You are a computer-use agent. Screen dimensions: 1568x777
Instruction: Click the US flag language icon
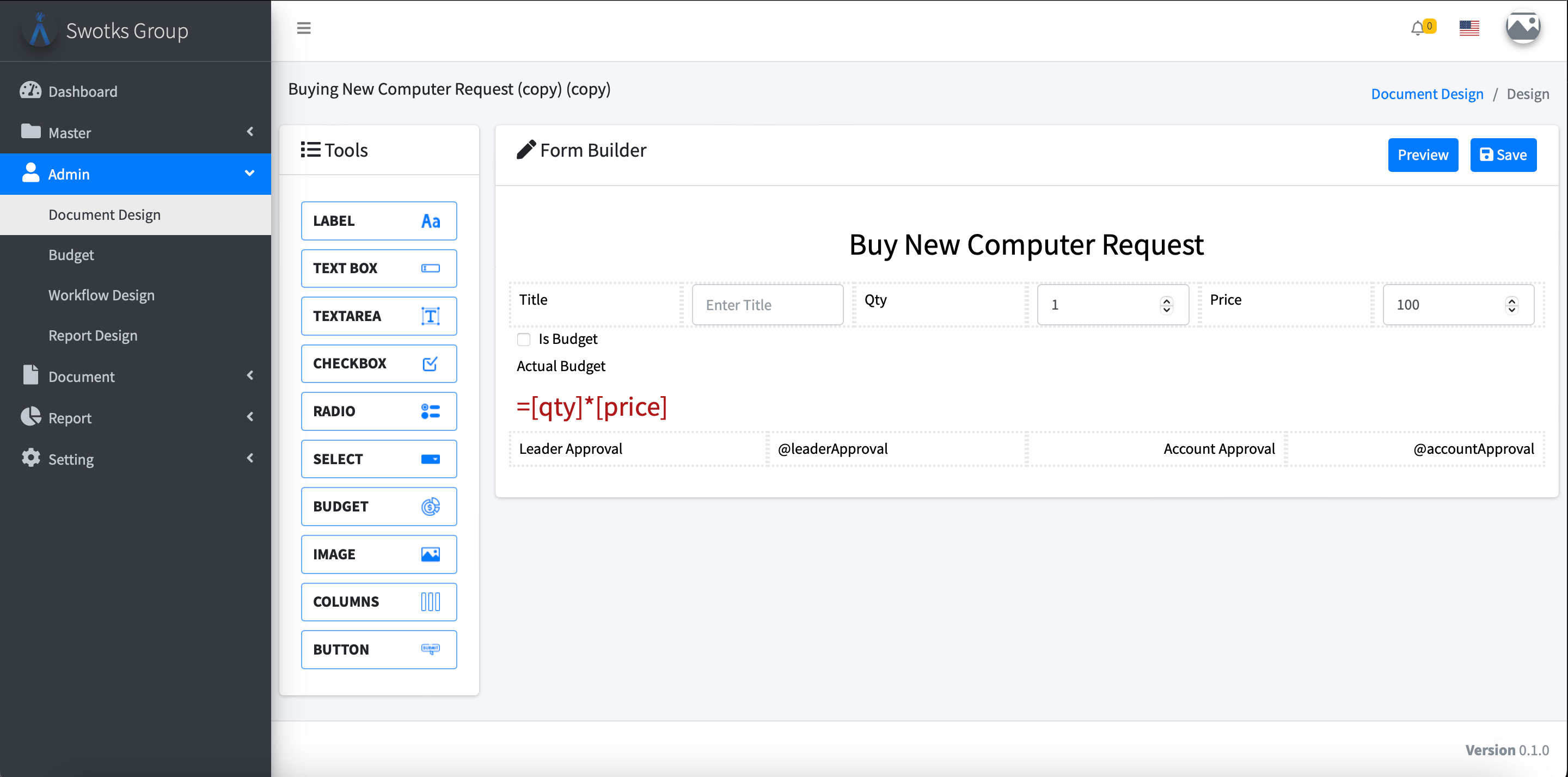pyautogui.click(x=1469, y=28)
